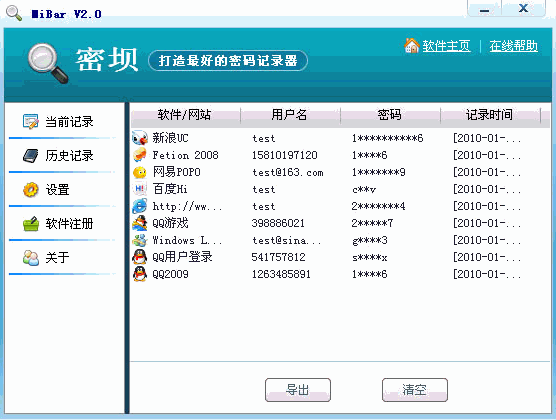Click the 导出 button
The height and width of the screenshot is (420, 556).
click(298, 390)
